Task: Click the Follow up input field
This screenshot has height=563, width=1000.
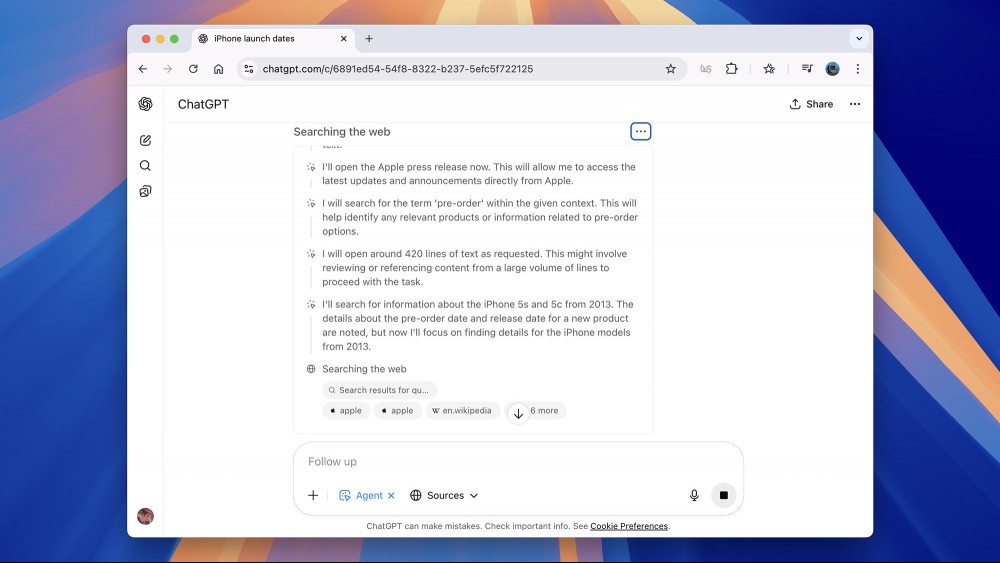Action: 518,462
